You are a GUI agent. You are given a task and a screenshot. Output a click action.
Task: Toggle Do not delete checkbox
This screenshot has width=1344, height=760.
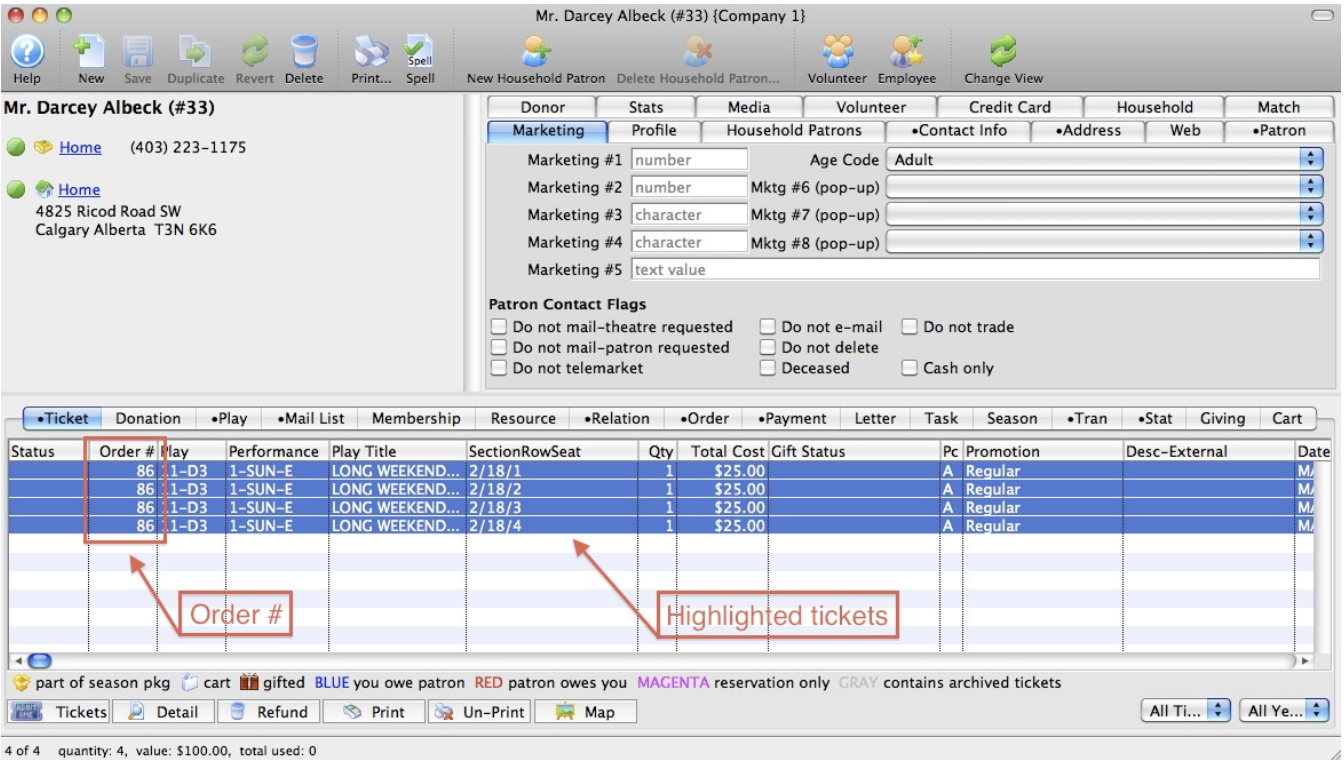[x=768, y=348]
